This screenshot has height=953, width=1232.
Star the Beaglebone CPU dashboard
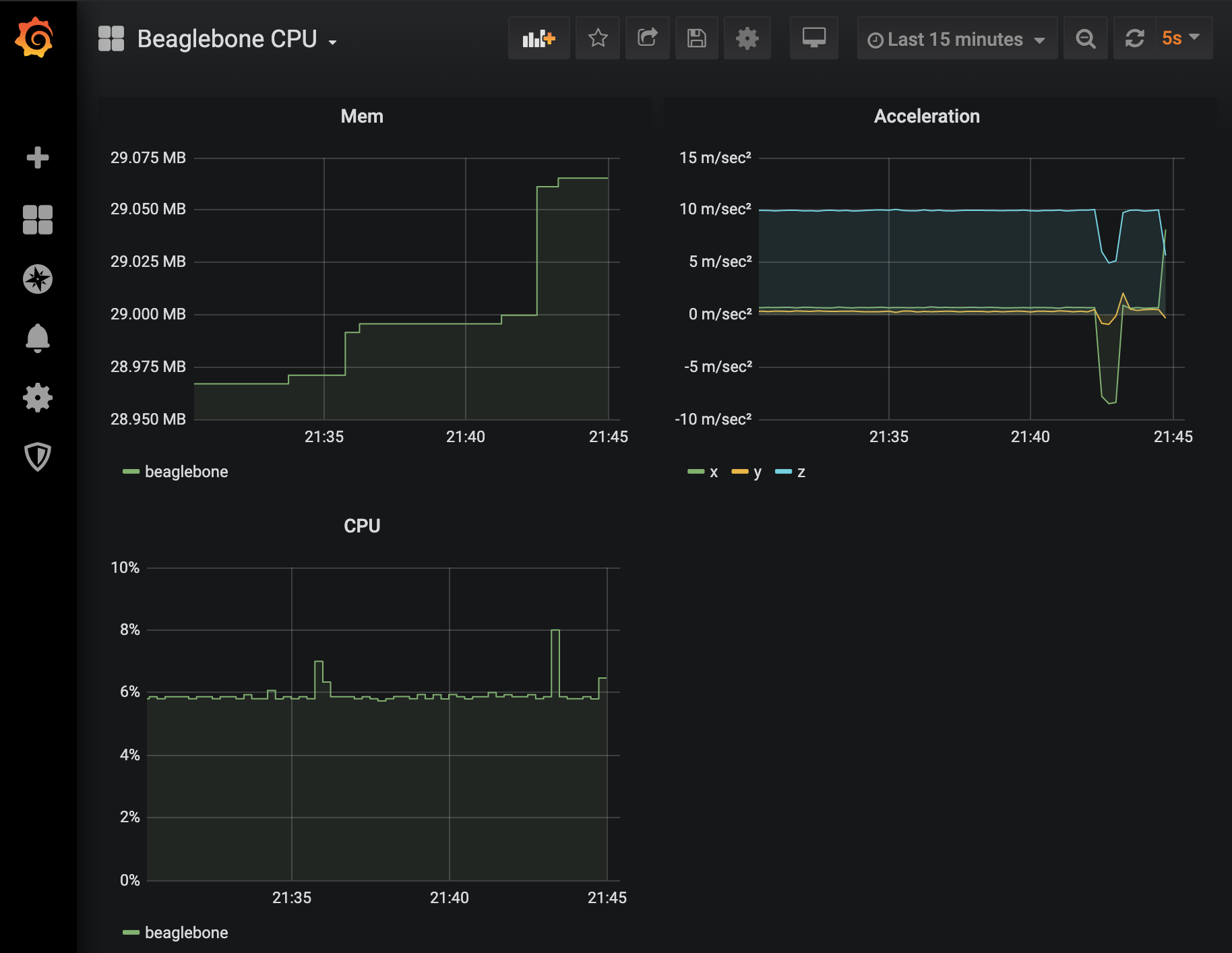[x=597, y=38]
